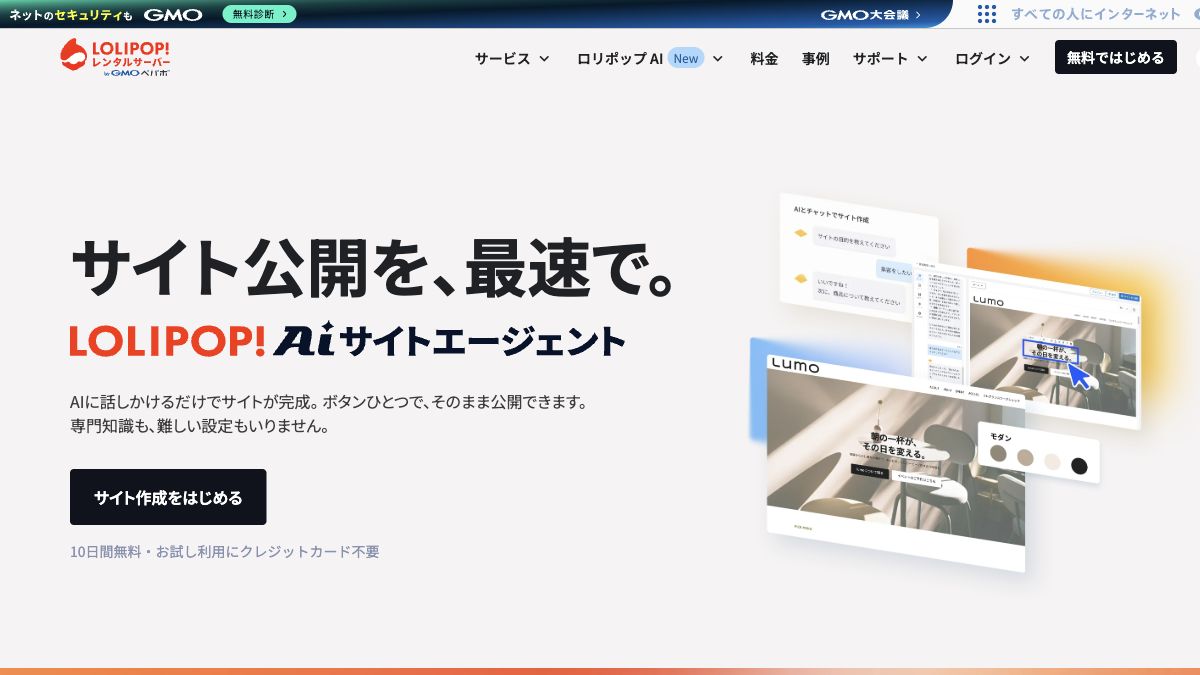Image resolution: width=1200 pixels, height=675 pixels.
Task: Expand the ログイン dropdown menu
Action: (992, 58)
